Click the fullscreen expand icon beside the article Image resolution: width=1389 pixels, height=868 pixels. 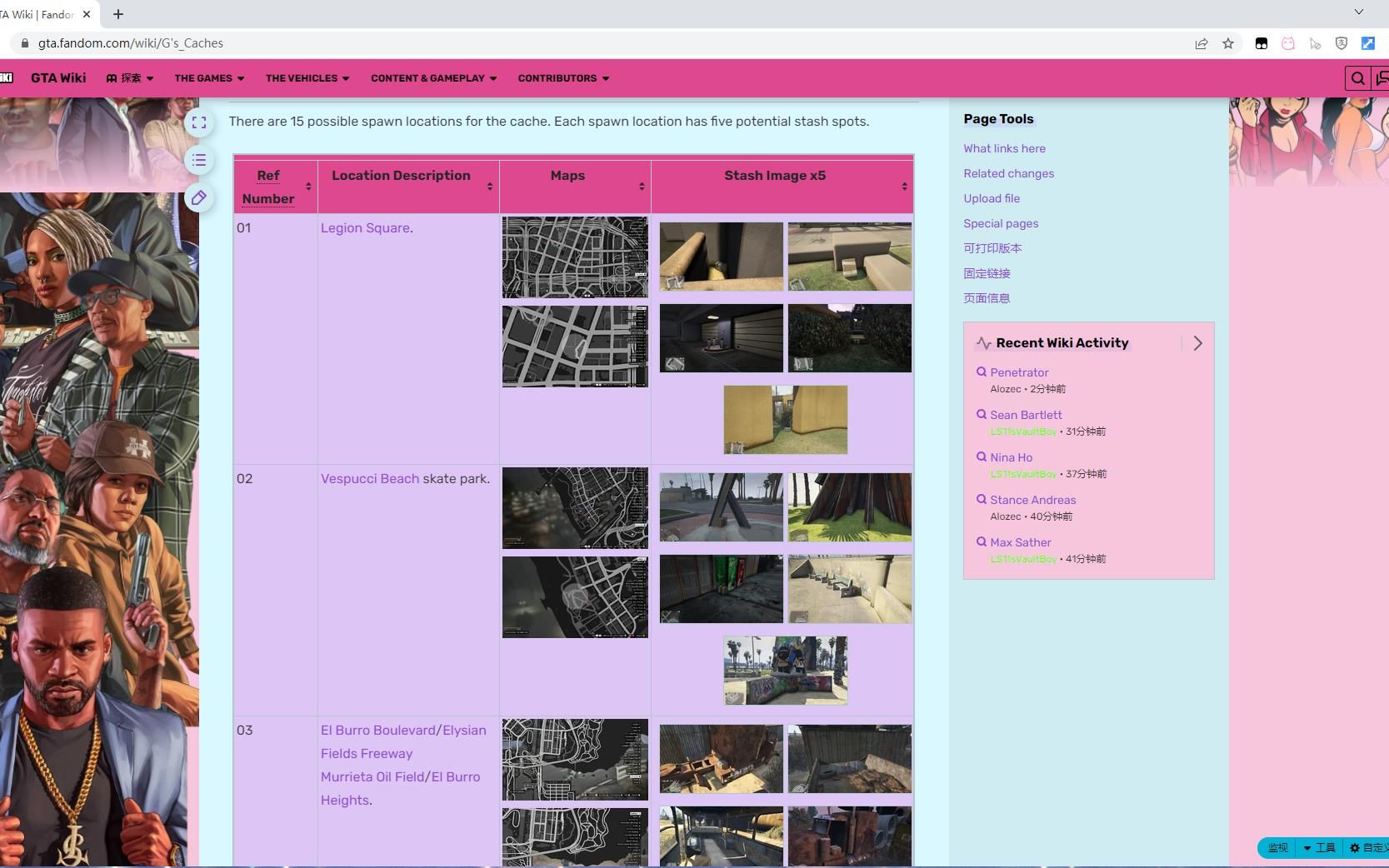point(199,122)
